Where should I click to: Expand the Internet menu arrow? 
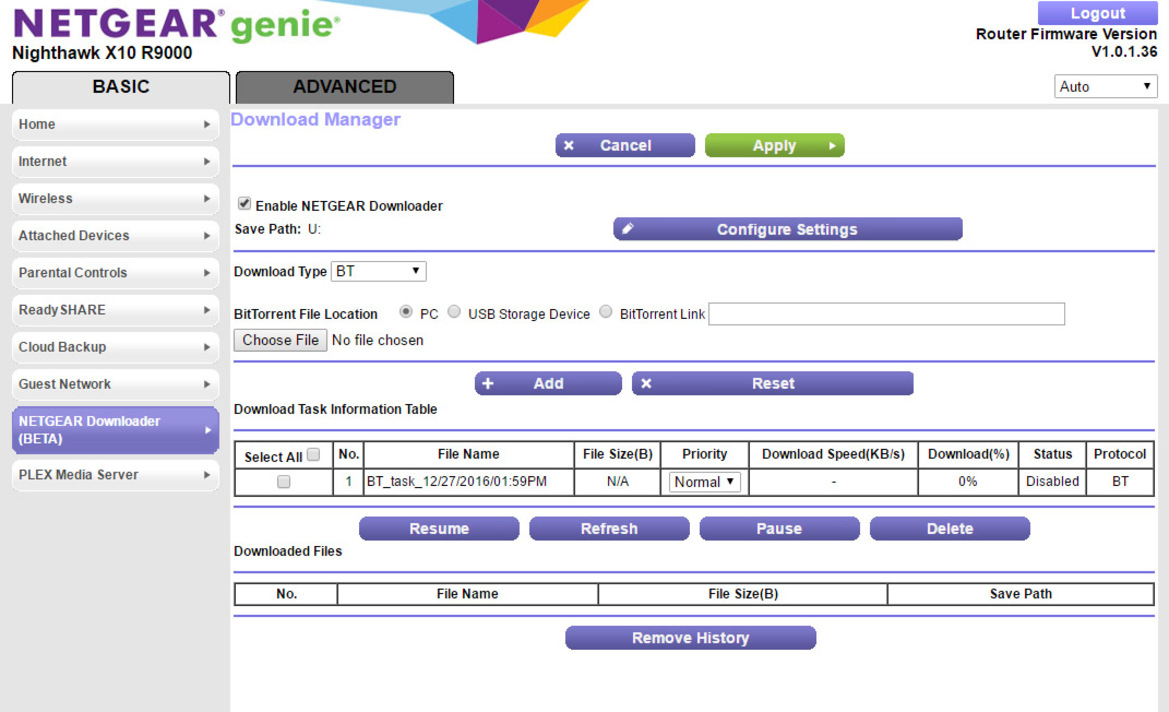[x=207, y=162]
